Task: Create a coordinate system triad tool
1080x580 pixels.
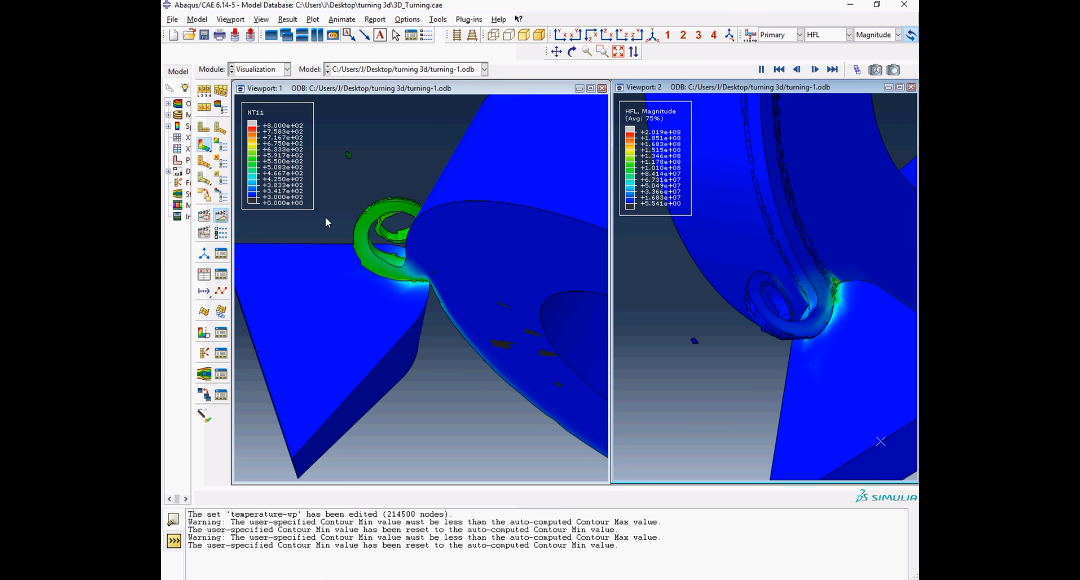Action: pos(204,254)
